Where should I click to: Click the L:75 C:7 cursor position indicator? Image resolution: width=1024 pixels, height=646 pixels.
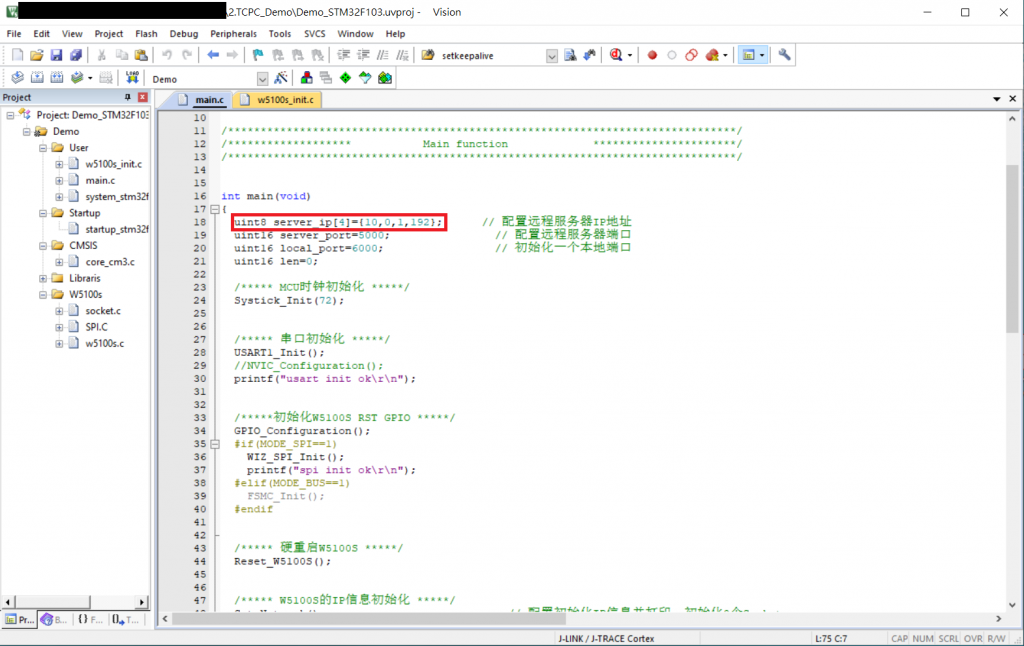pyautogui.click(x=831, y=639)
